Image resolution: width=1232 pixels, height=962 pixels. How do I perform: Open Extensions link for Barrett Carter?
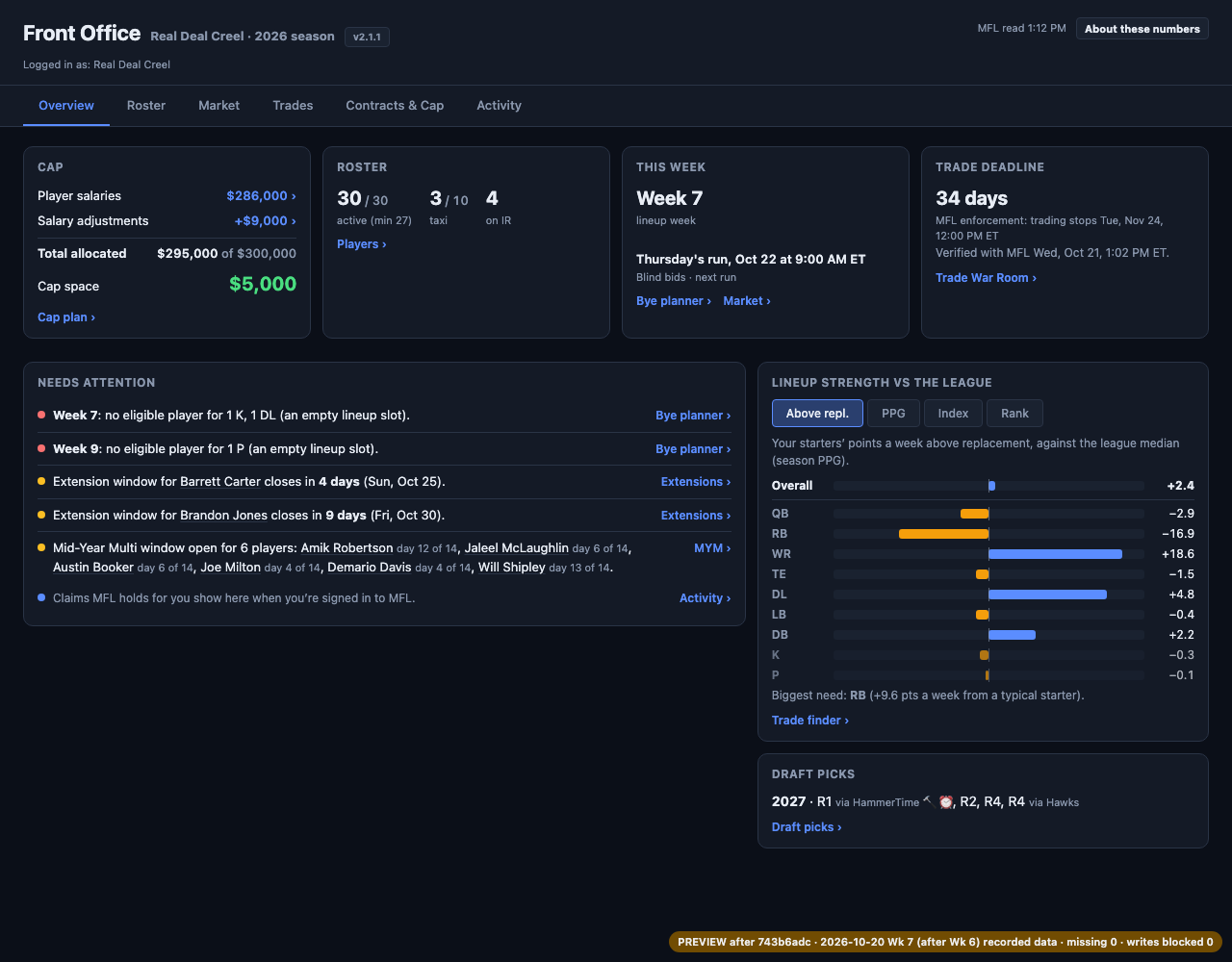coord(696,482)
